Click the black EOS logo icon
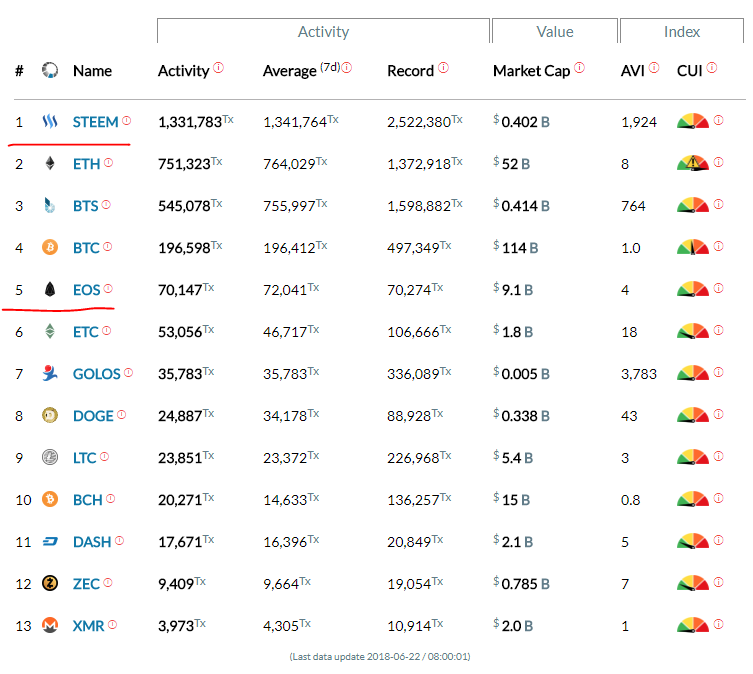Image resolution: width=753 pixels, height=674 pixels. (x=50, y=289)
